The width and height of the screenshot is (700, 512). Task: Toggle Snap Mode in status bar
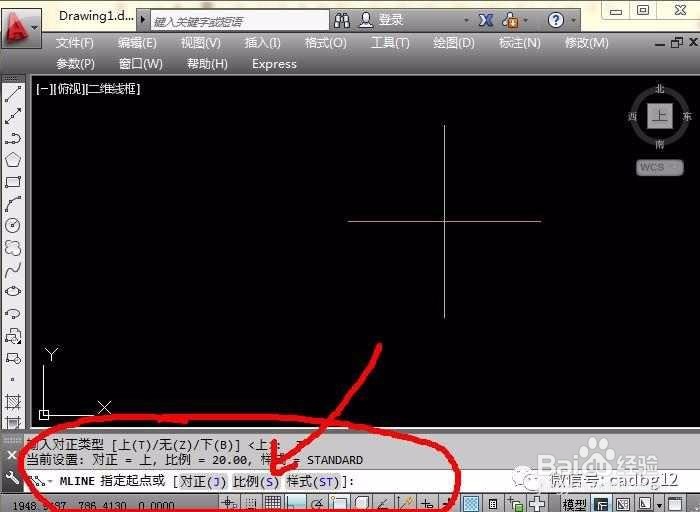(251, 504)
